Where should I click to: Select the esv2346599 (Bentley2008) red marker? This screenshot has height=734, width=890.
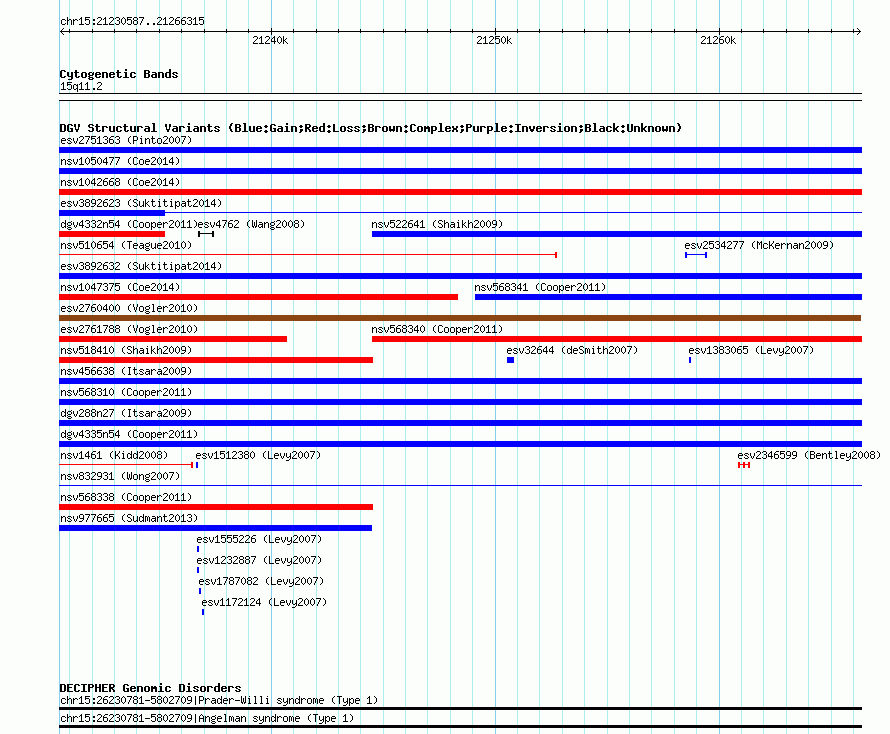tap(744, 465)
